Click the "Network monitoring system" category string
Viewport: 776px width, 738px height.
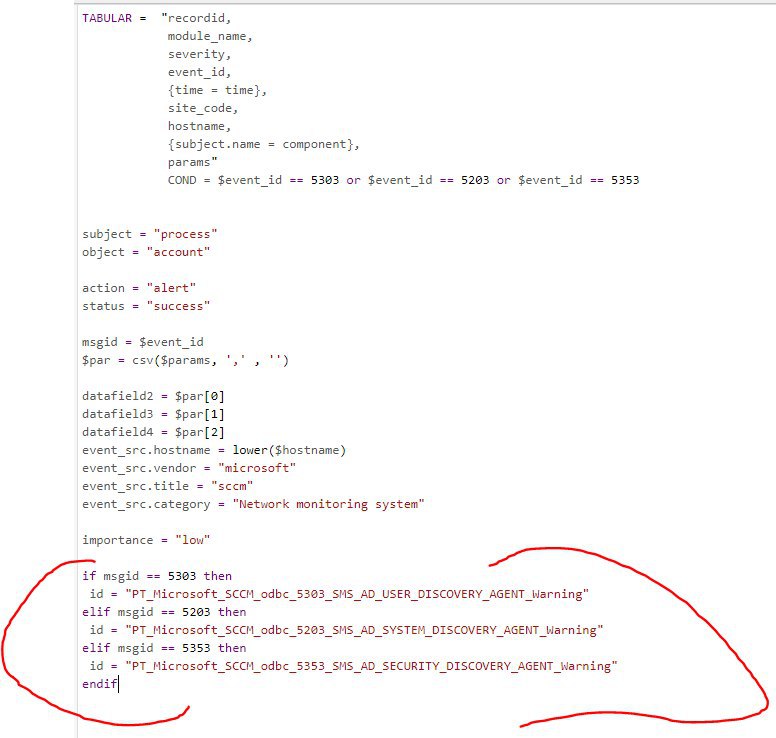(x=329, y=504)
